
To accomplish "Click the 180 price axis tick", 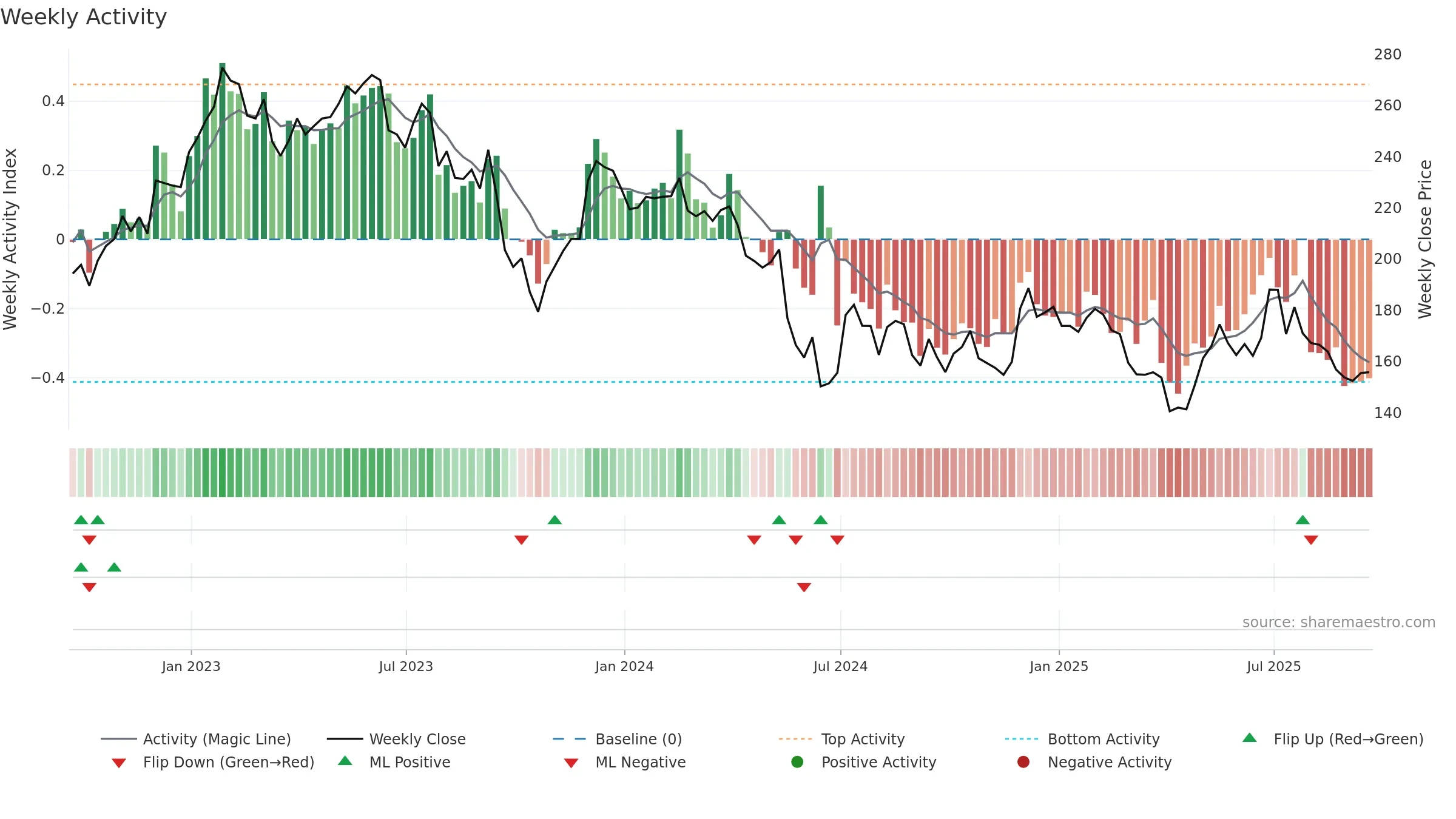I will tap(1388, 311).
